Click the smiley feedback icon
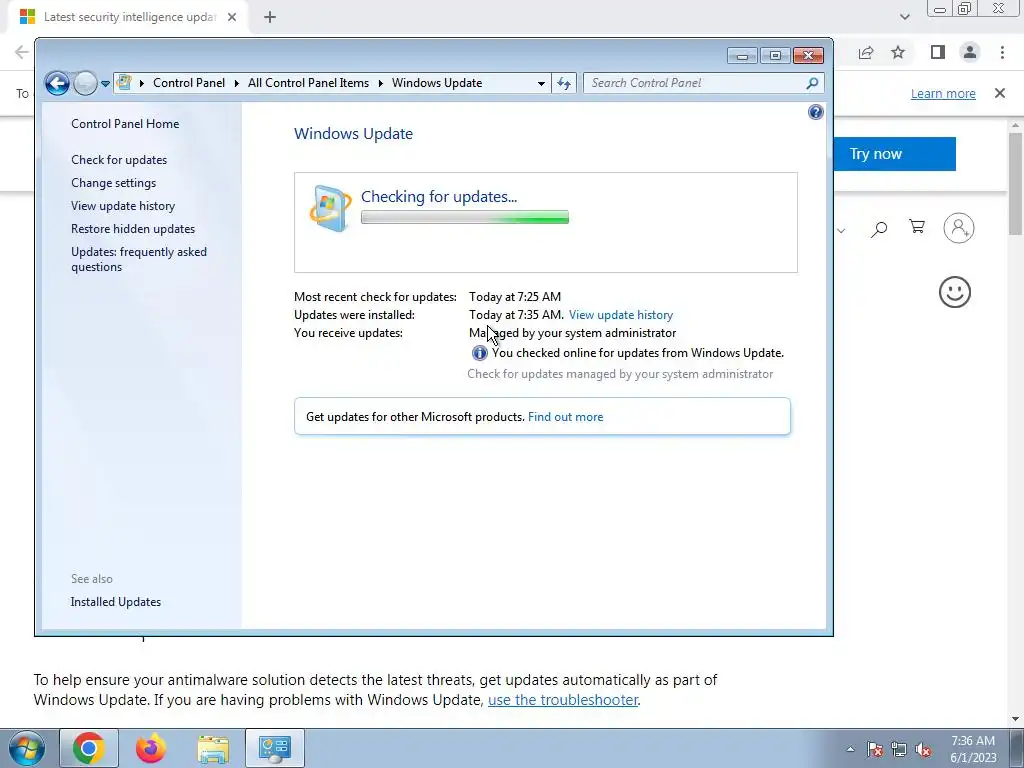 click(955, 292)
